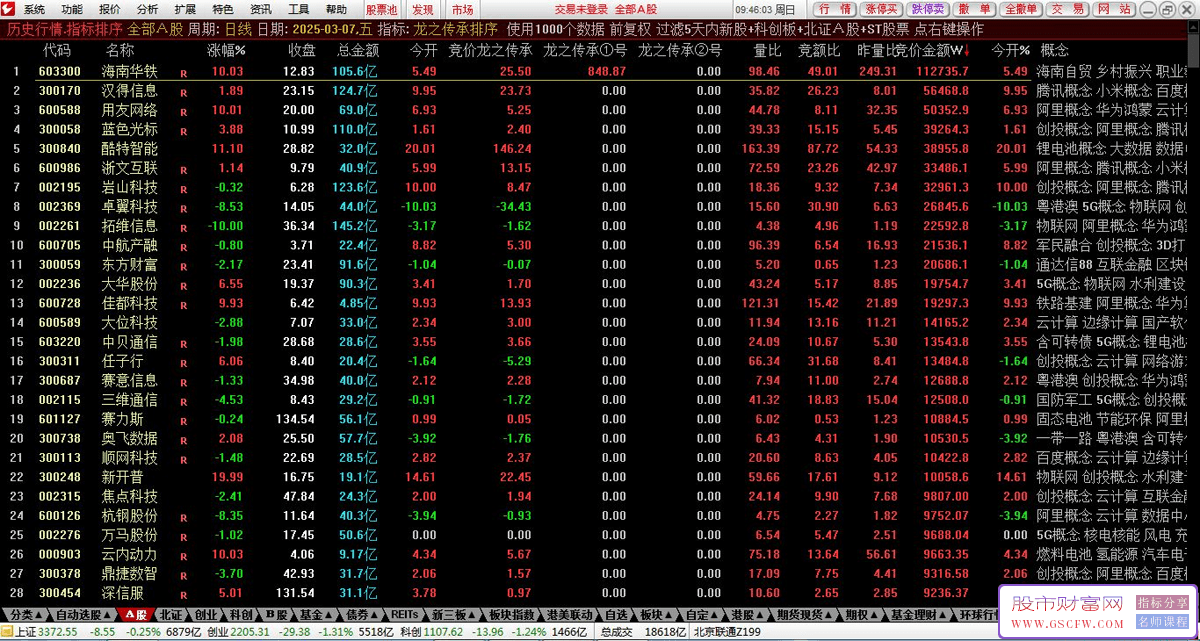Expand the 自动选股 tab menu
Image resolution: width=1200 pixels, height=641 pixels.
coord(82,614)
